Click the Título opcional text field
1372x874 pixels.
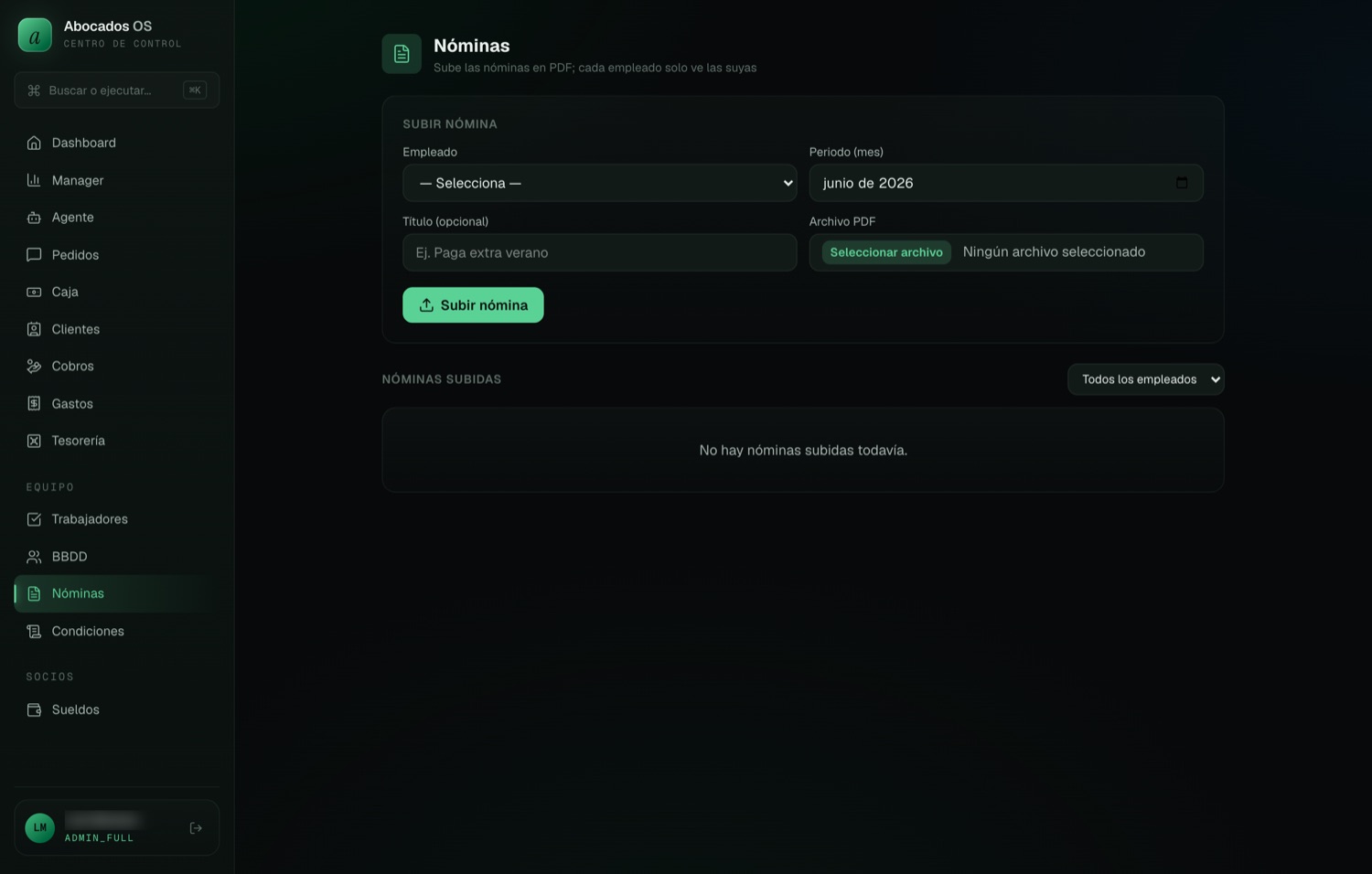[x=600, y=252]
